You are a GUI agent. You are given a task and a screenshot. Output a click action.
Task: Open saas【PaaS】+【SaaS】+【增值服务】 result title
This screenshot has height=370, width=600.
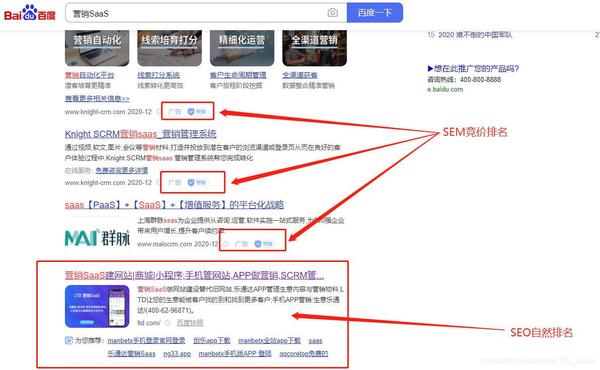coord(174,205)
